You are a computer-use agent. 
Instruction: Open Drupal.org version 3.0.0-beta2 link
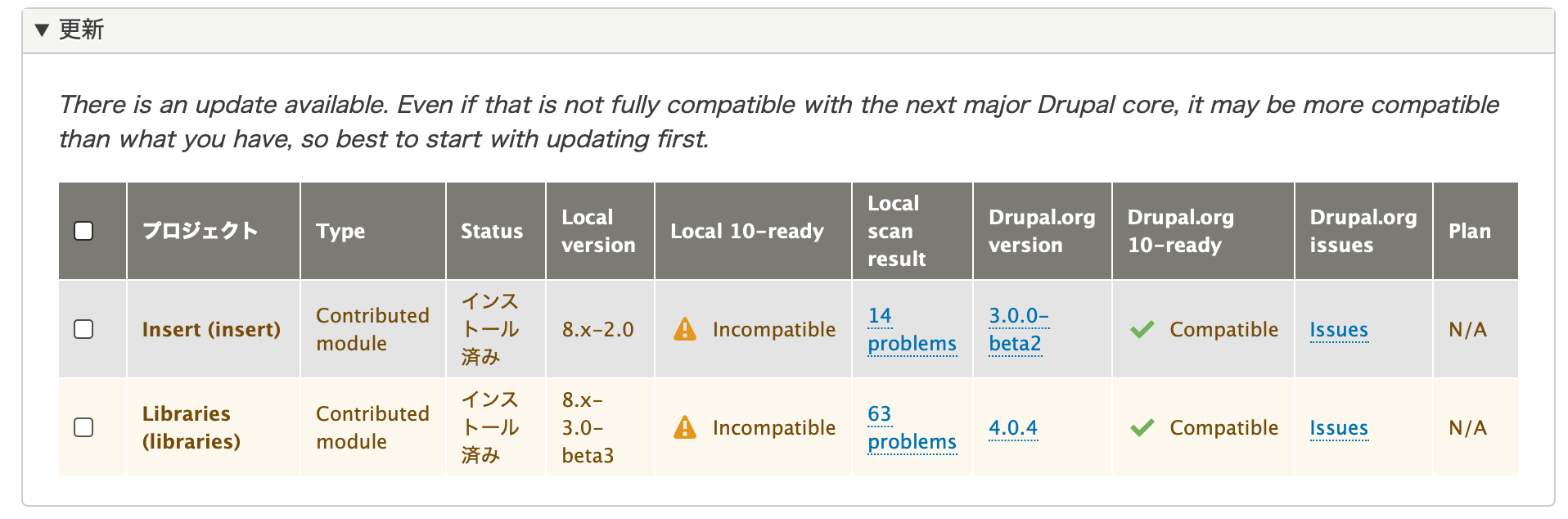1018,330
